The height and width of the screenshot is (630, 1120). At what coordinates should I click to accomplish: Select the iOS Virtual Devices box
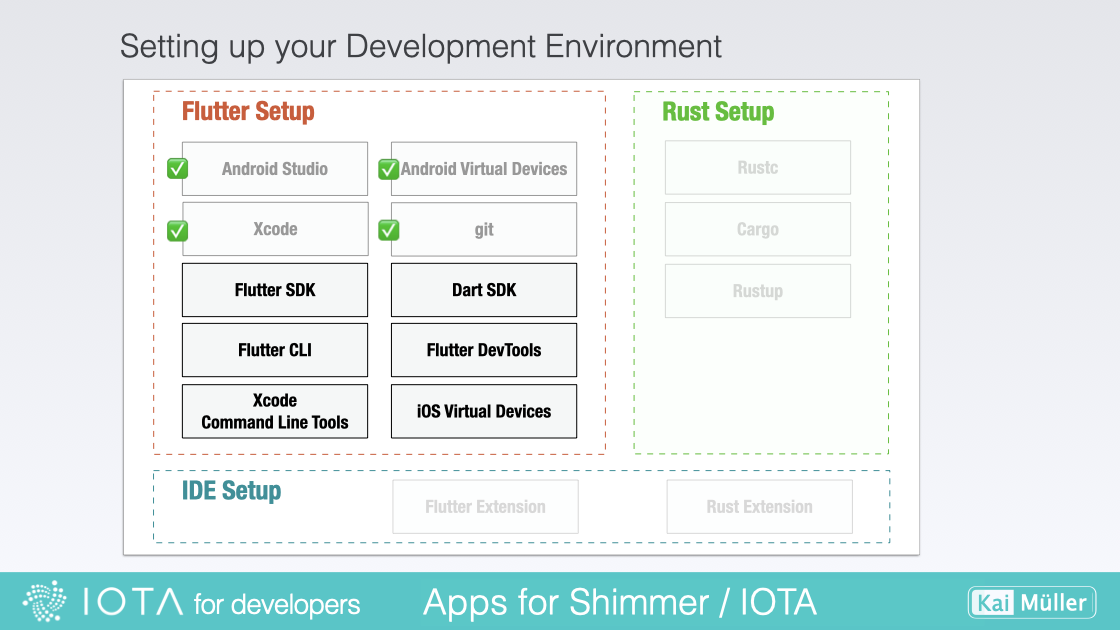click(484, 411)
